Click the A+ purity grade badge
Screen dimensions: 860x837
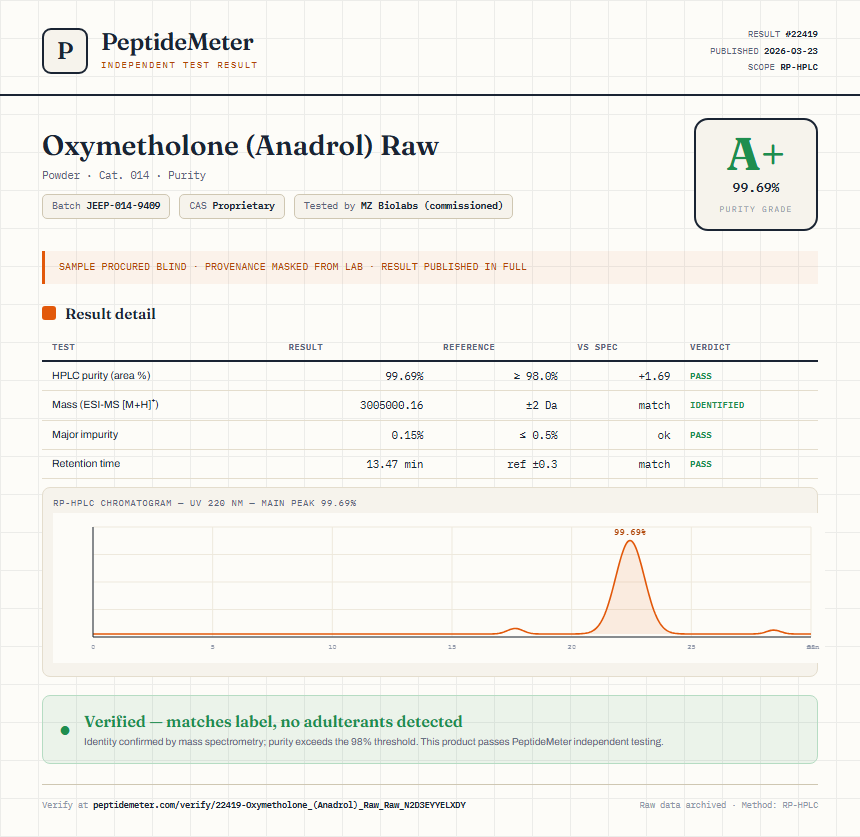pos(756,174)
